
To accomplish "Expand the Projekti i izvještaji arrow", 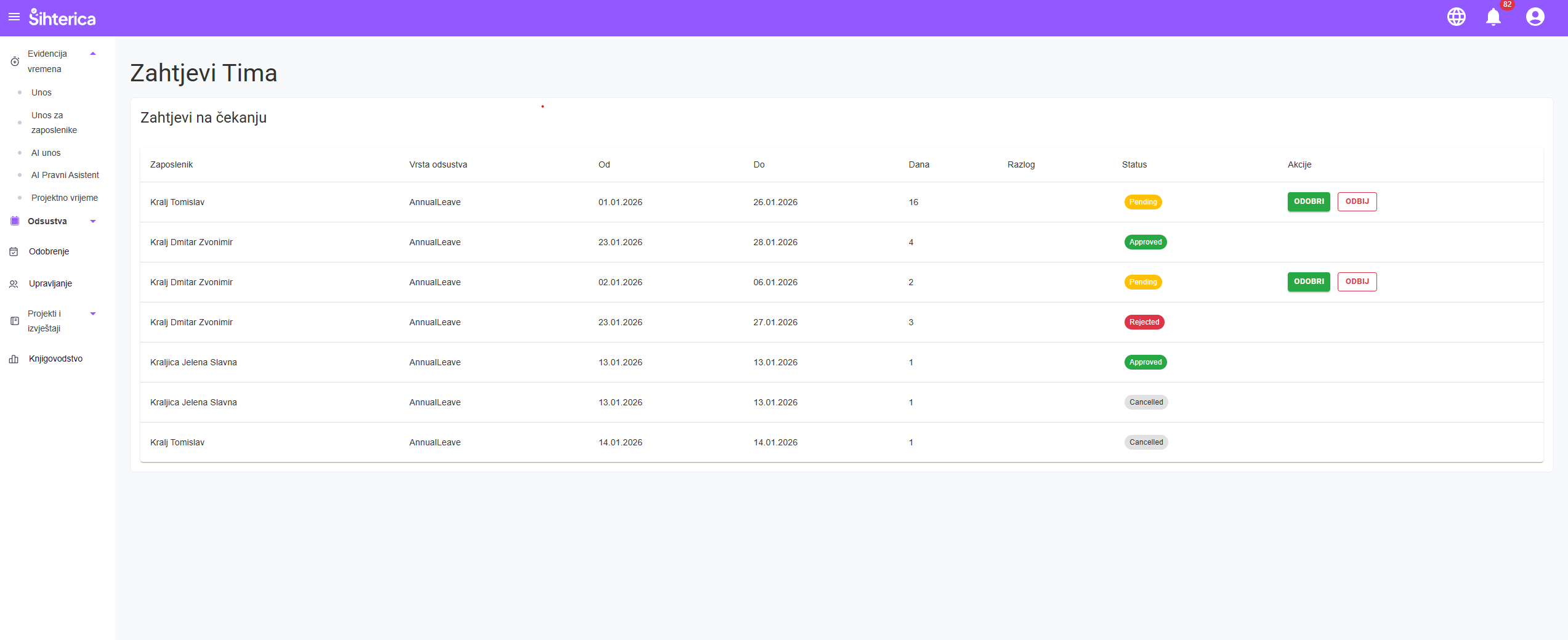I will tap(93, 314).
